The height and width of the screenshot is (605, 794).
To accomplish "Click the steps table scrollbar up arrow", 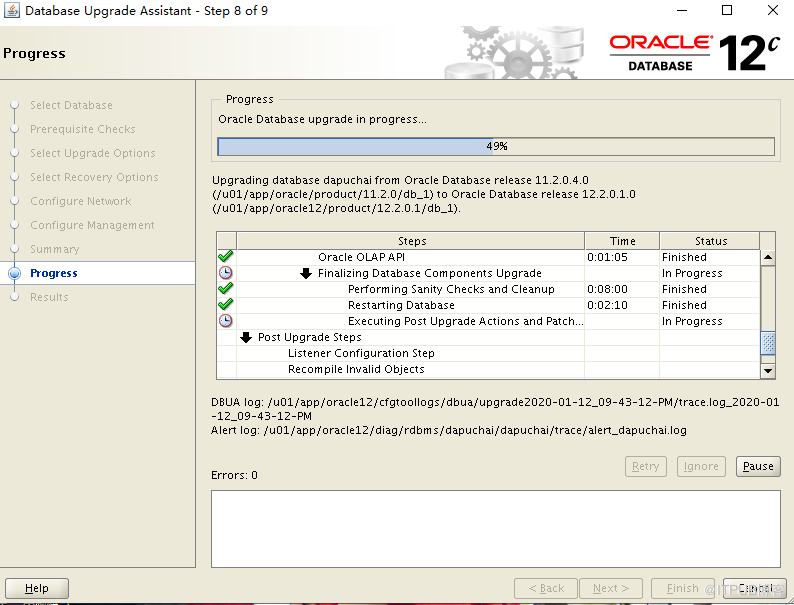I will (x=768, y=257).
